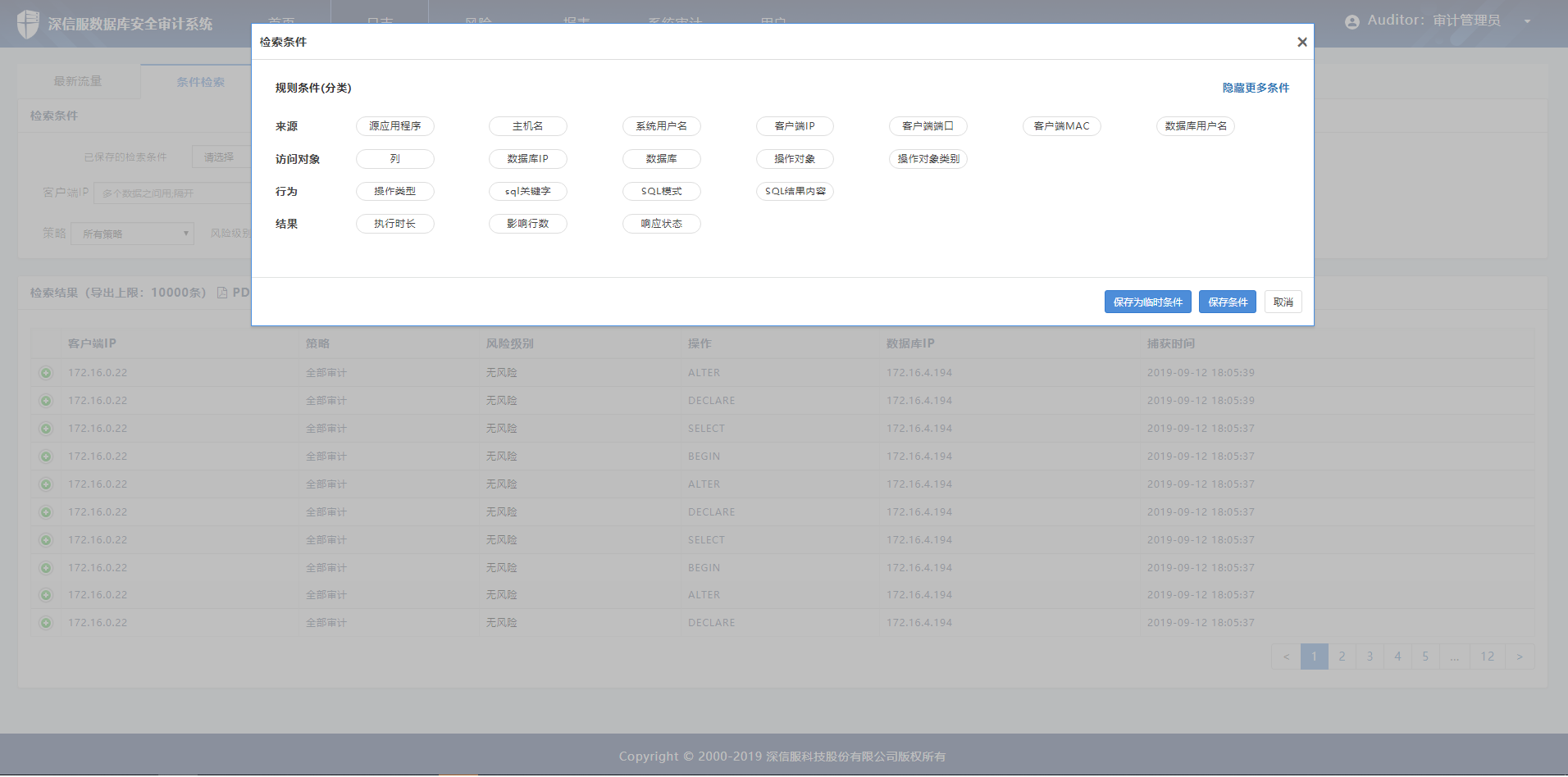The height and width of the screenshot is (777, 1568).
Task: Open the 所有策略 strategy dropdown
Action: 132,234
